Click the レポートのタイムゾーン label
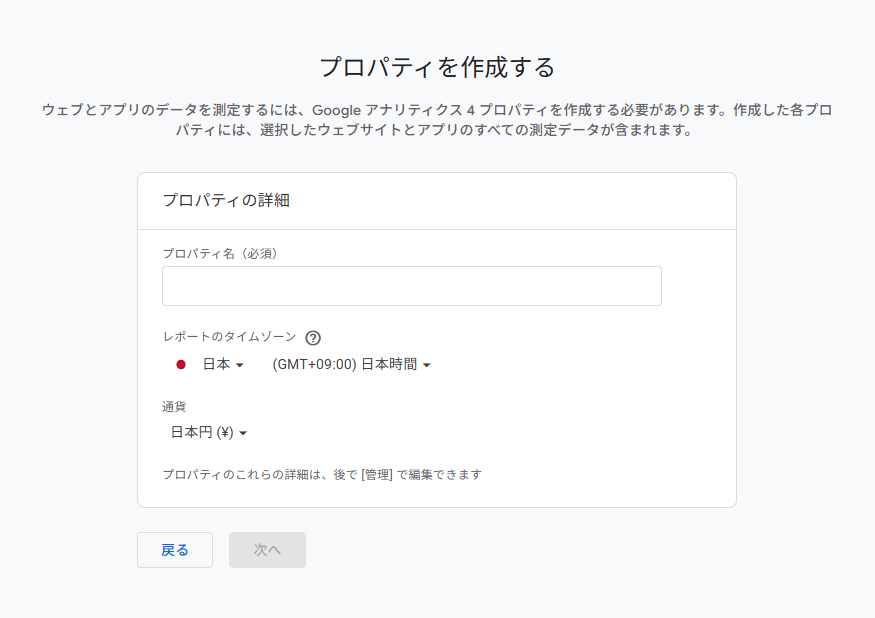Image resolution: width=875 pixels, height=618 pixels. pyautogui.click(x=229, y=337)
